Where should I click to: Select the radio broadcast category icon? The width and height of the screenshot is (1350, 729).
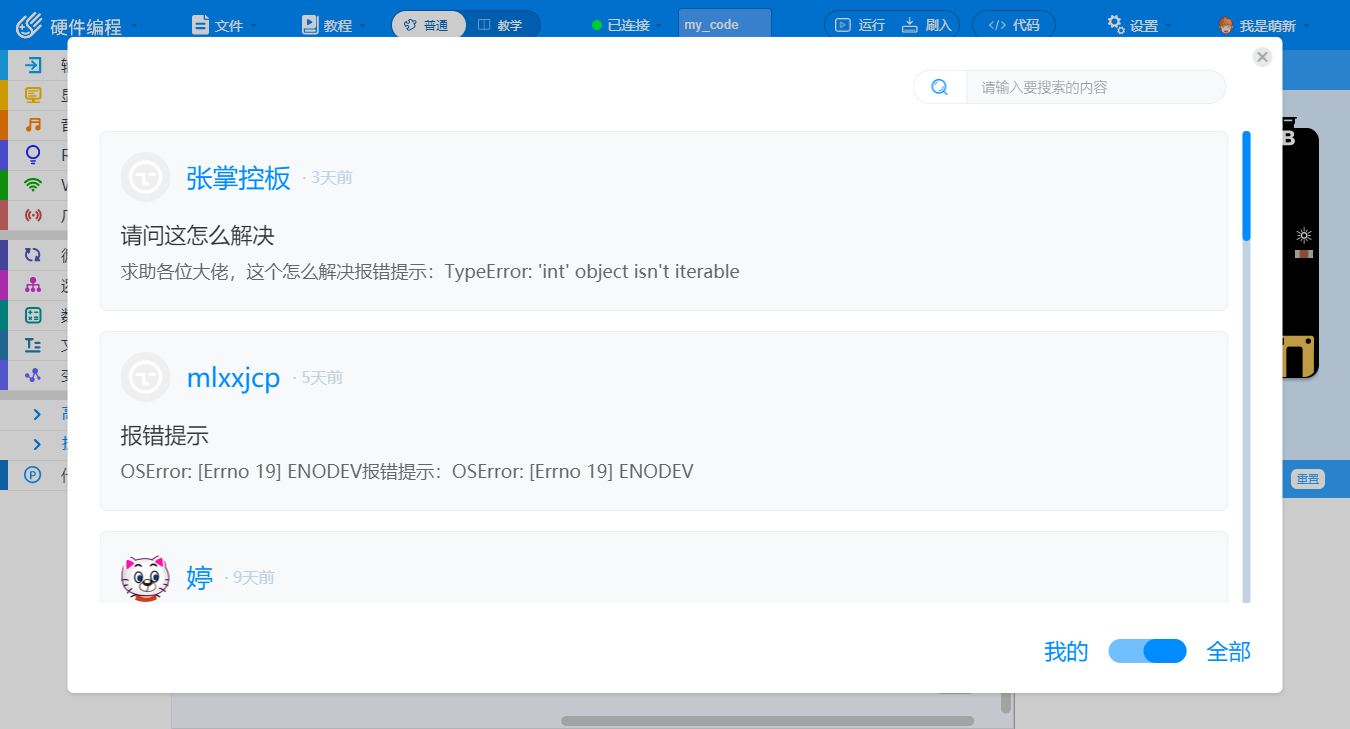click(33, 215)
